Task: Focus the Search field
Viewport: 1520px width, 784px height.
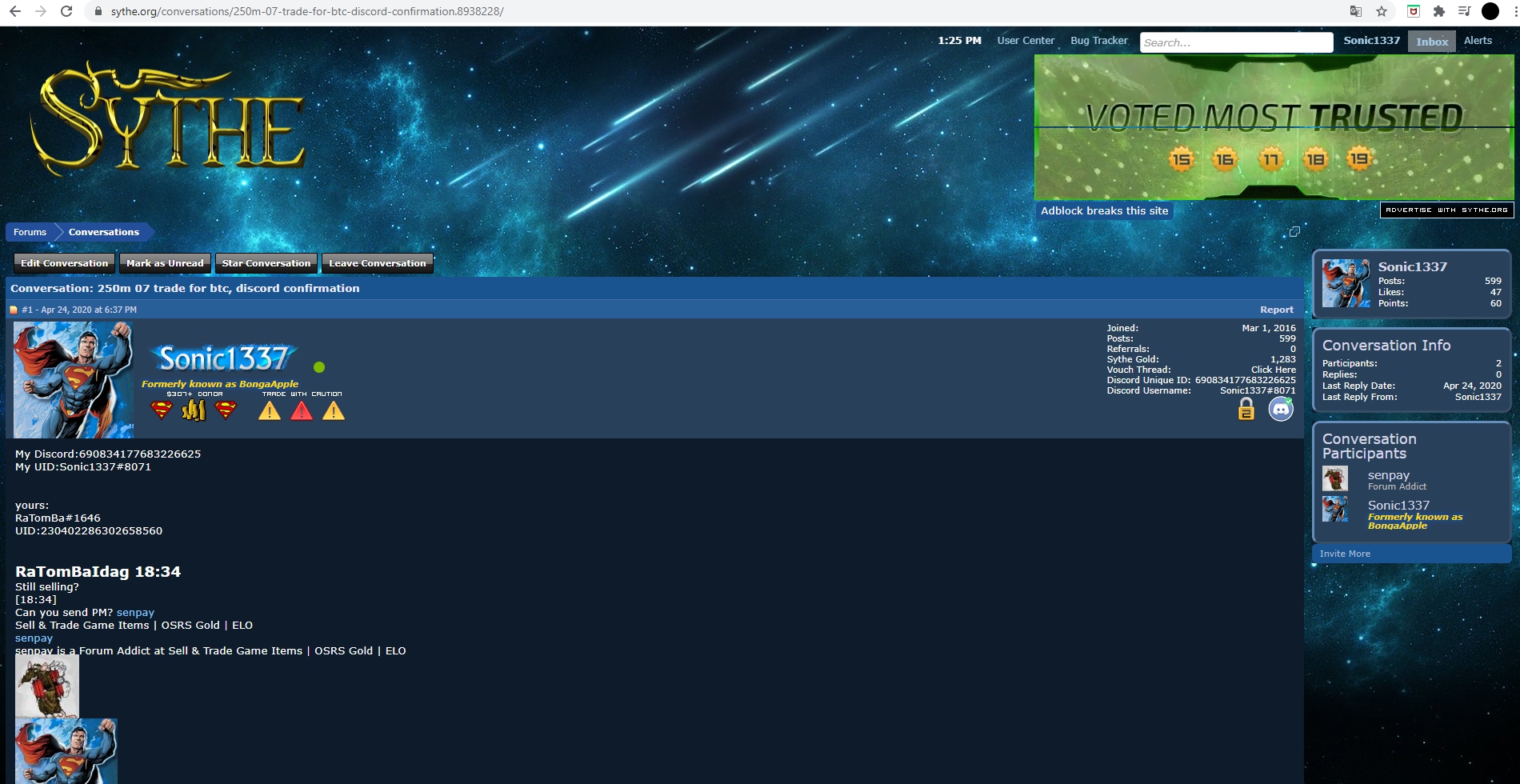Action: [x=1236, y=42]
